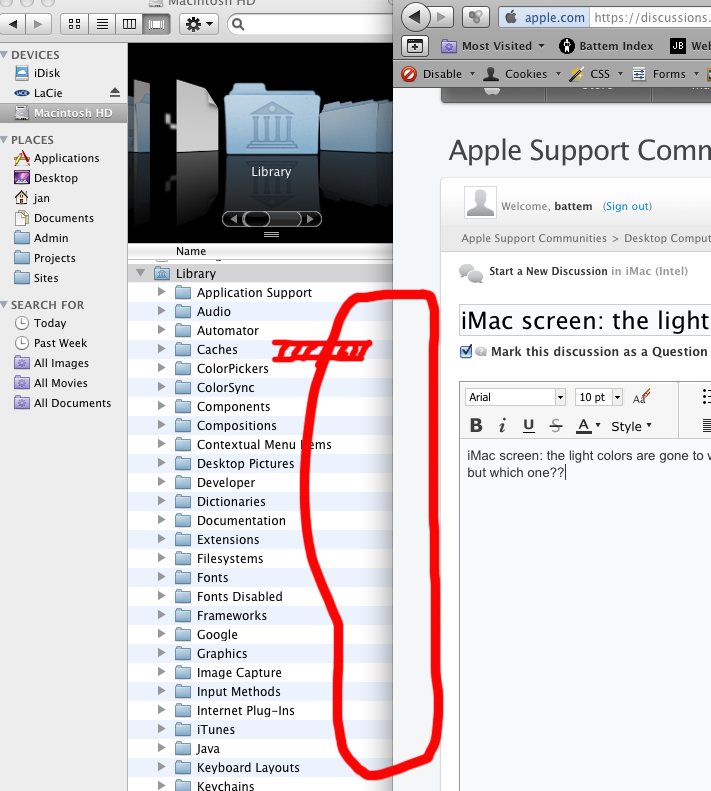Toggle bold formatting in the editor
This screenshot has height=791, width=711.
476,426
